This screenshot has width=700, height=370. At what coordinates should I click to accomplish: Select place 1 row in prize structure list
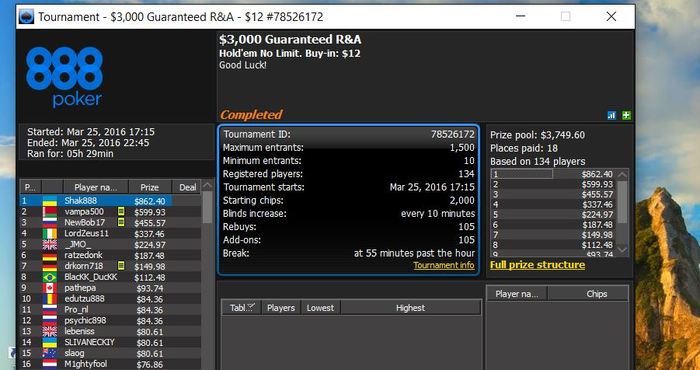[554, 174]
